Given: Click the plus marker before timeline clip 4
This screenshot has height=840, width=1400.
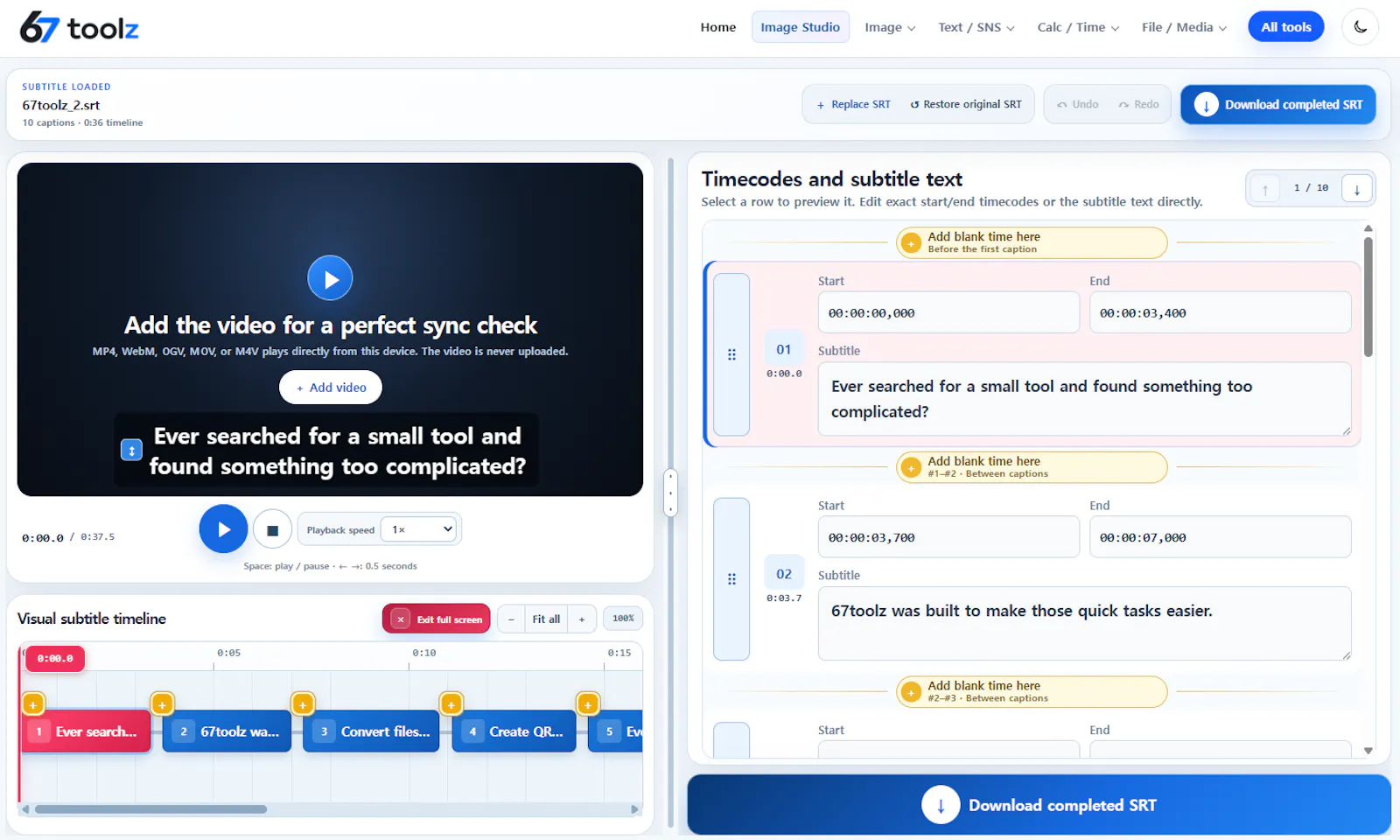Looking at the screenshot, I should tap(451, 704).
